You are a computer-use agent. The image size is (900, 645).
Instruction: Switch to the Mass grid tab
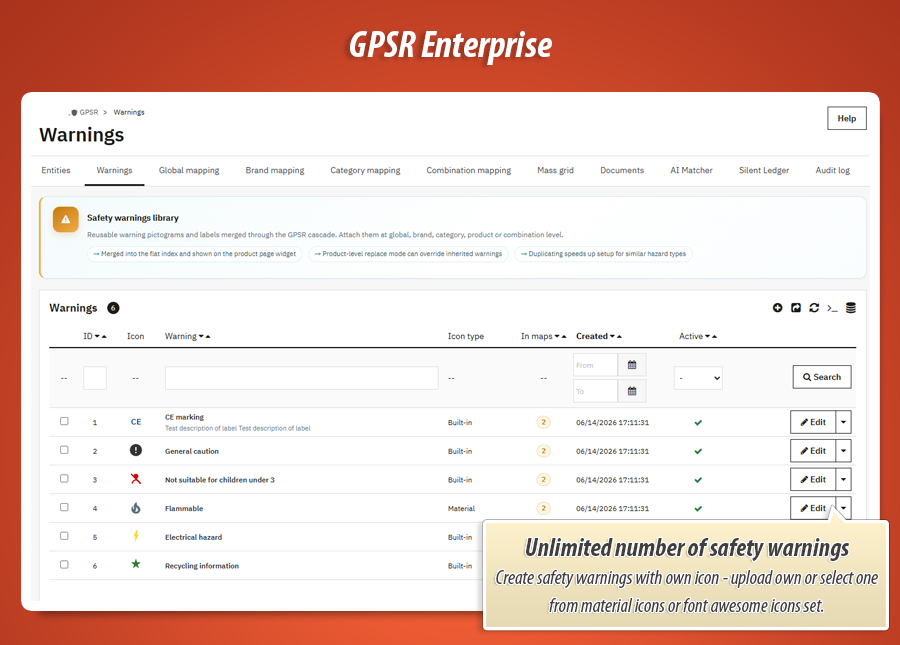(555, 170)
